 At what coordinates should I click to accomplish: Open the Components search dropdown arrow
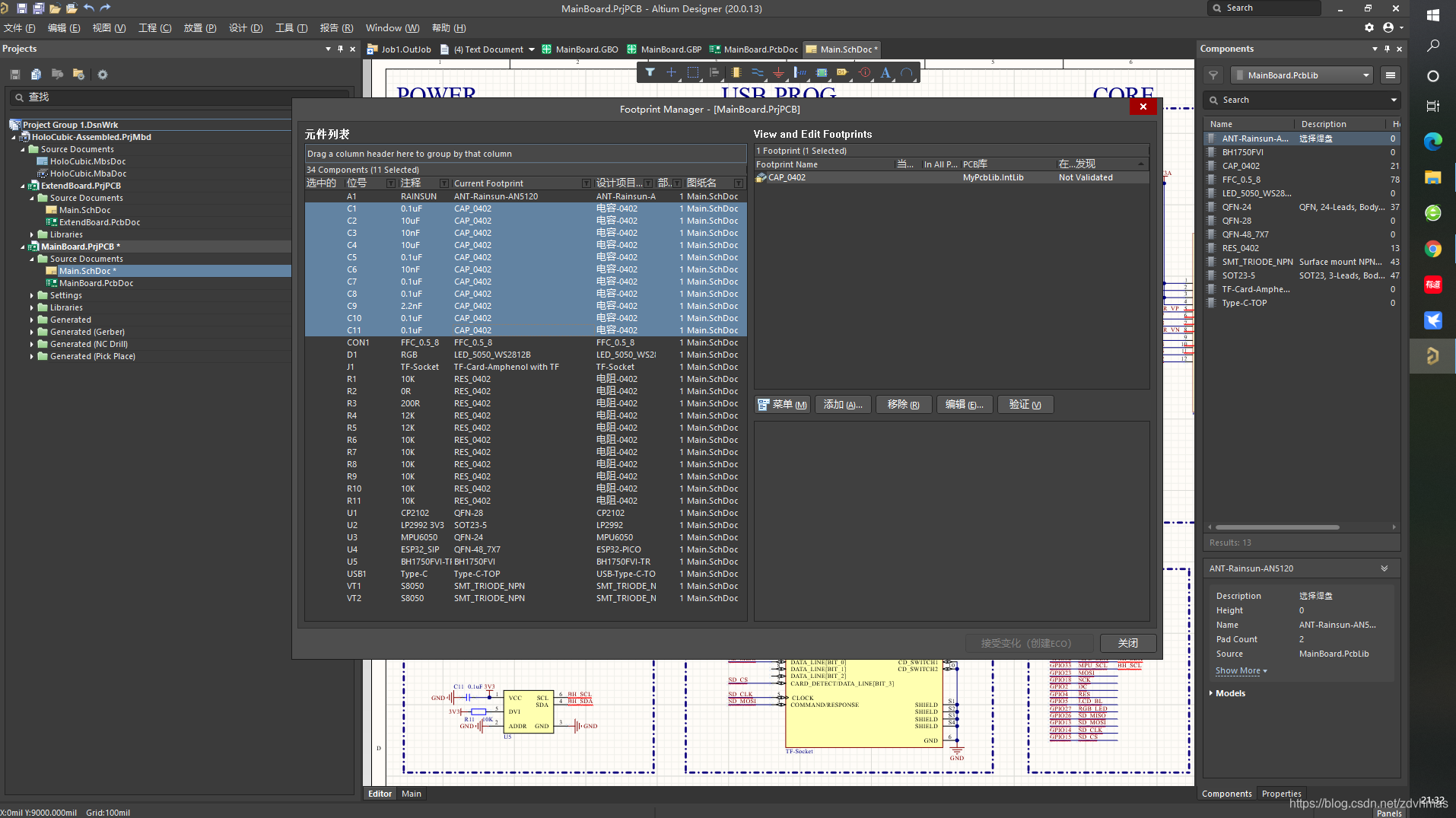(1394, 100)
